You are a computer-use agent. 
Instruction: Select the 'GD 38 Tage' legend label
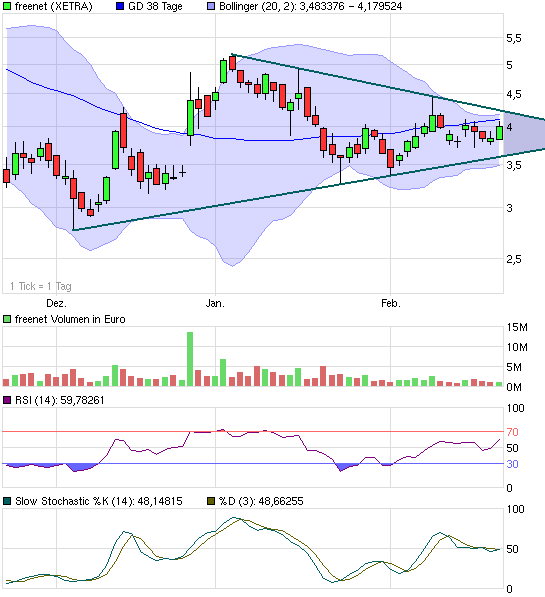coord(155,6)
